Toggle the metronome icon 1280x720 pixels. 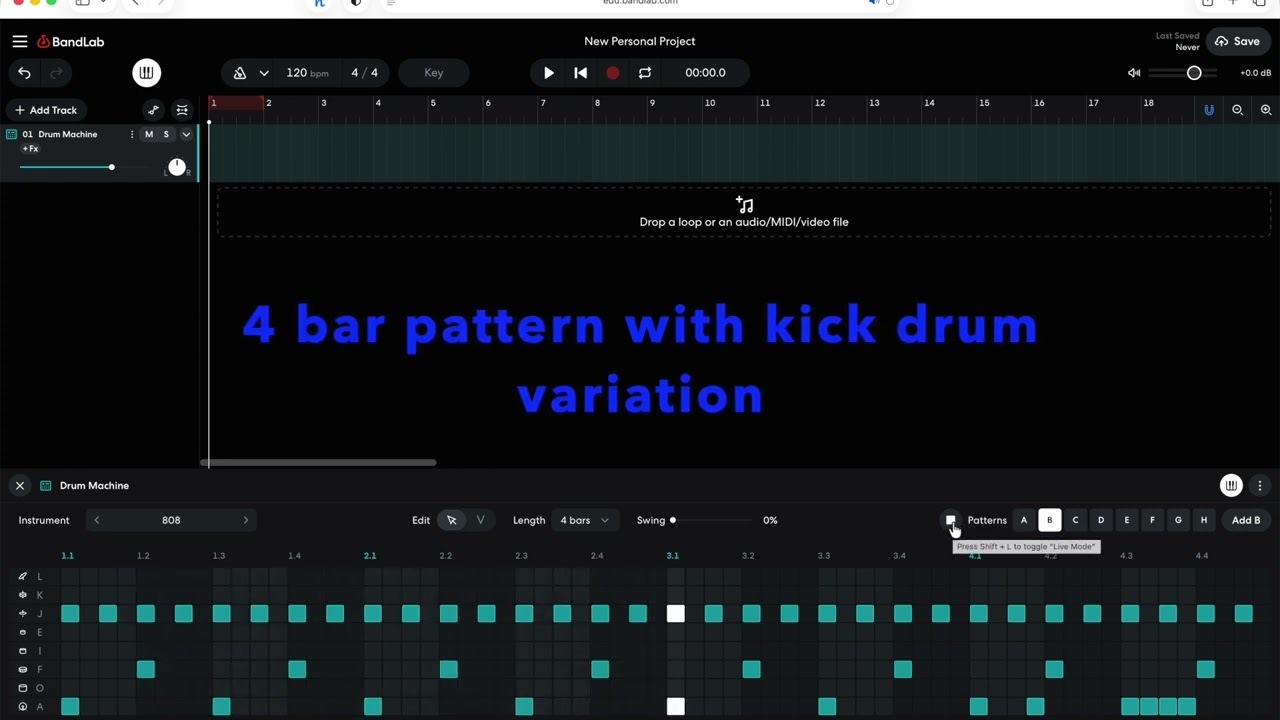(x=240, y=73)
